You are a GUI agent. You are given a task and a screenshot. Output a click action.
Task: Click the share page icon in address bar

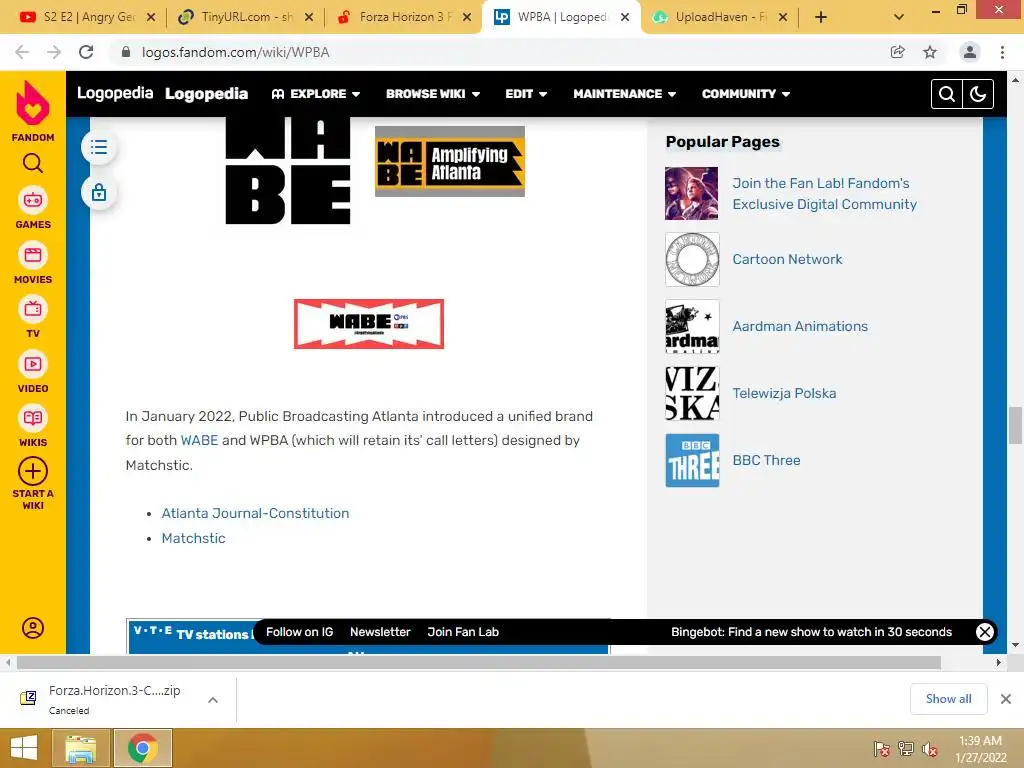[898, 52]
